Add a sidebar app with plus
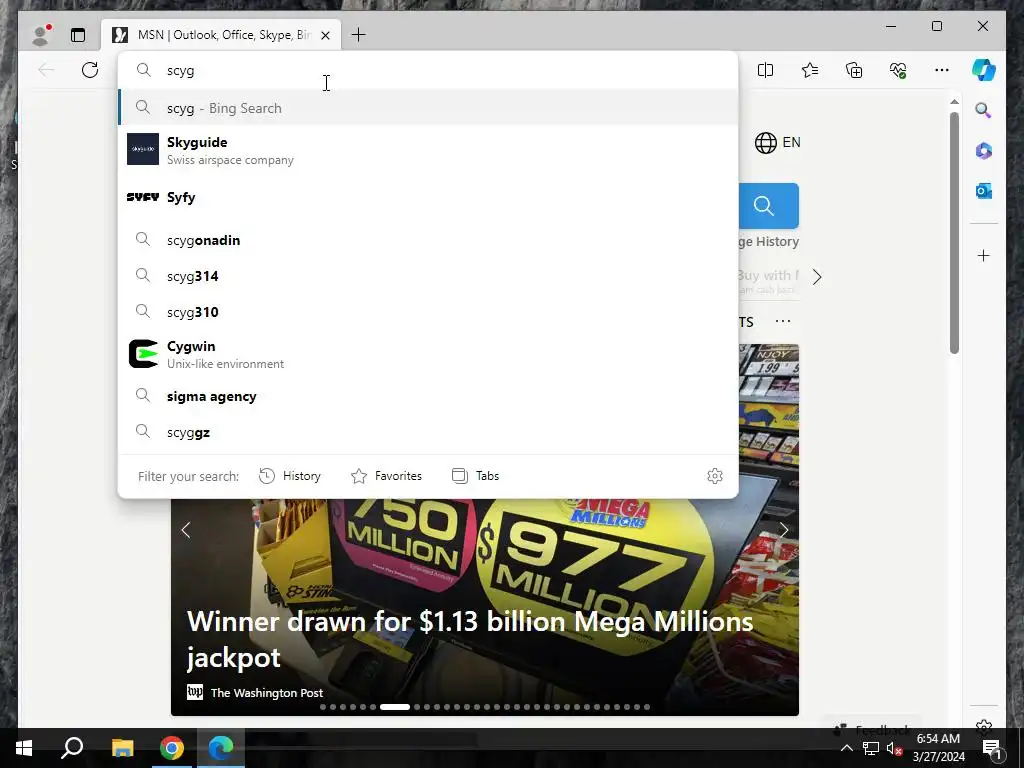This screenshot has width=1024, height=768. (984, 255)
